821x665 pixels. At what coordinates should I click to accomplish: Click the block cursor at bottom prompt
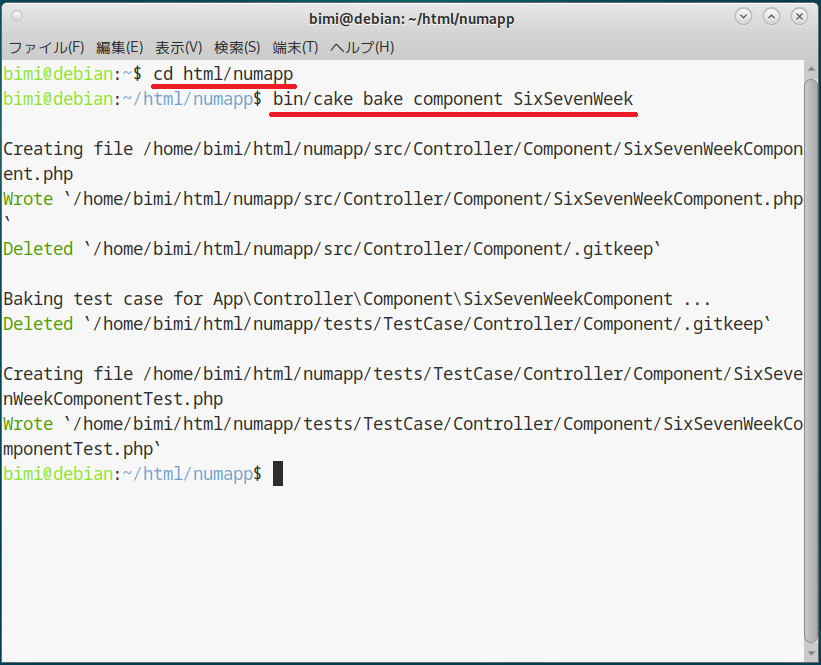coord(278,474)
